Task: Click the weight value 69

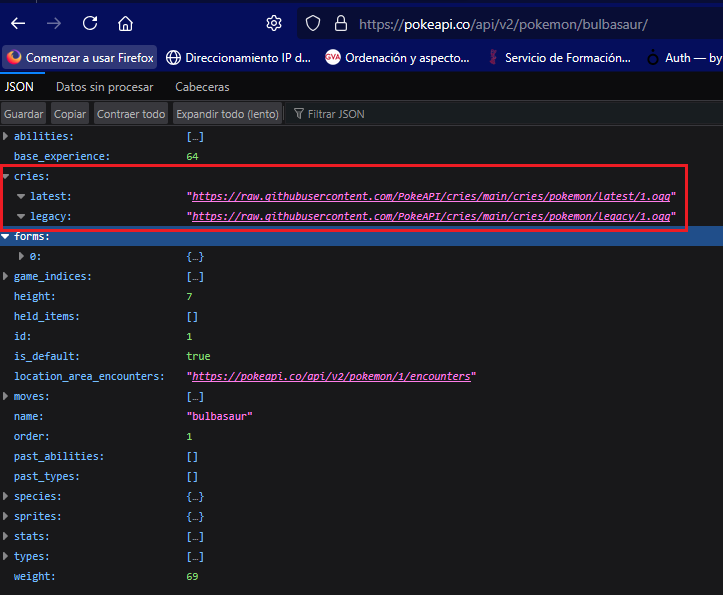Action: tap(192, 577)
